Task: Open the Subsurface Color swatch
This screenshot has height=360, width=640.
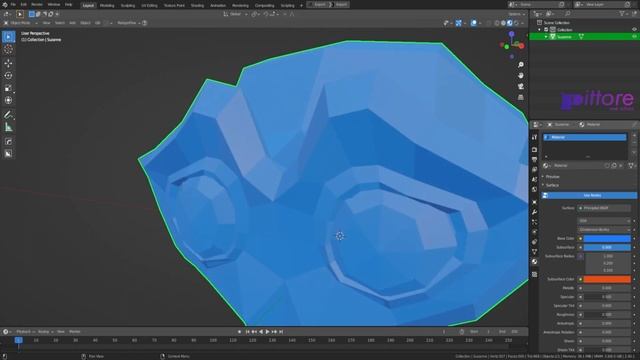Action: coord(607,279)
